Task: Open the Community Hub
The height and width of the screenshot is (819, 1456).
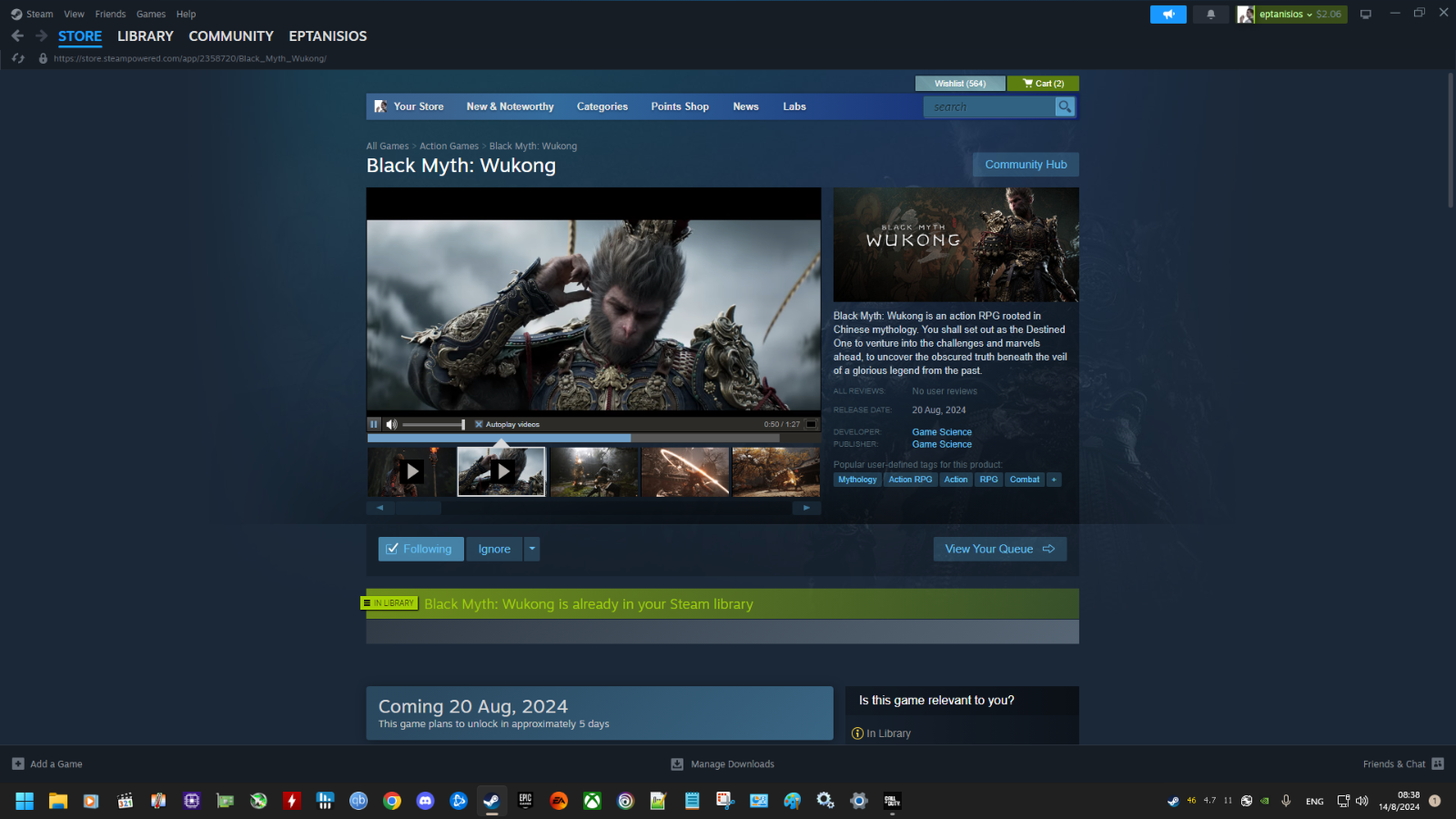Action: coord(1026,165)
